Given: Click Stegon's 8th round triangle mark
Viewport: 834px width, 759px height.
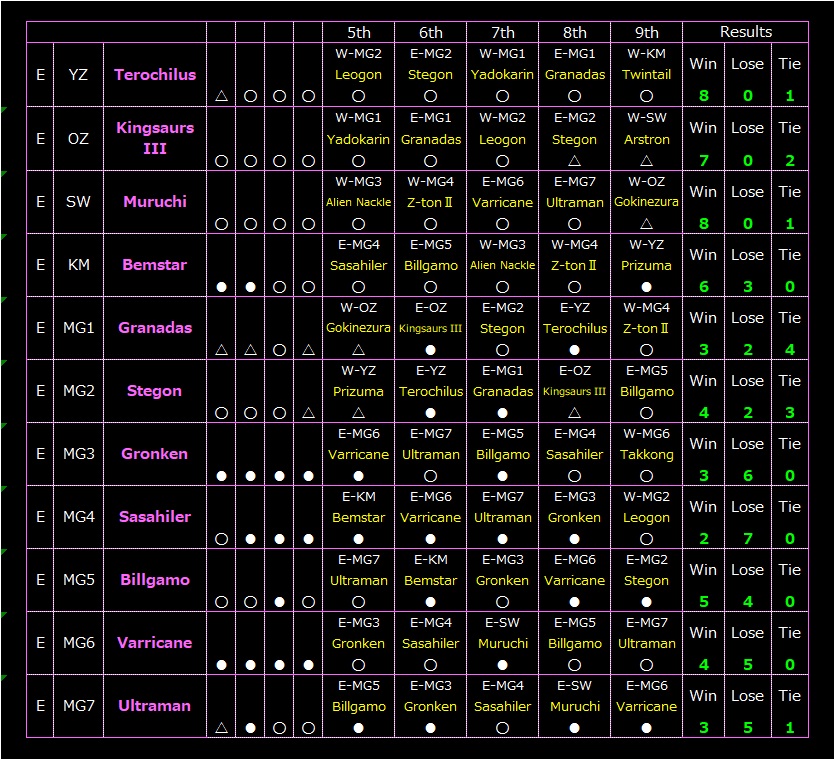Looking at the screenshot, I should (574, 412).
